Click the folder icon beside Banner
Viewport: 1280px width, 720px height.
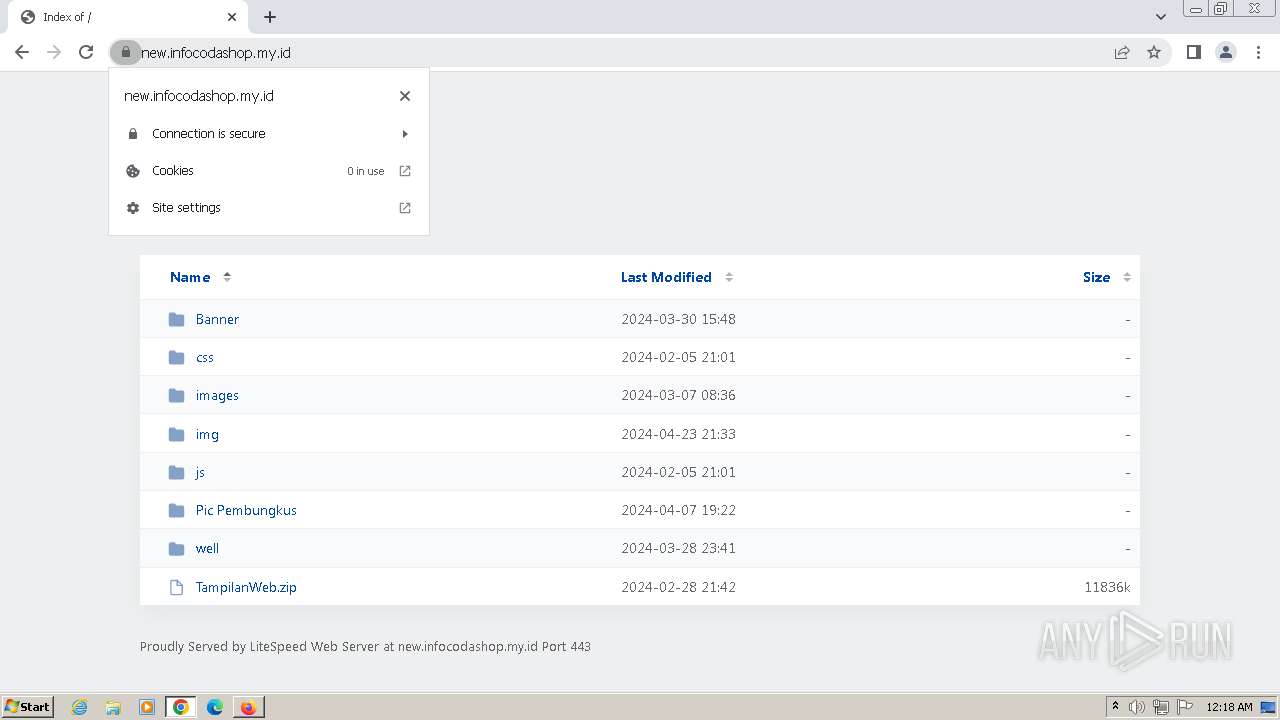pyautogui.click(x=177, y=319)
